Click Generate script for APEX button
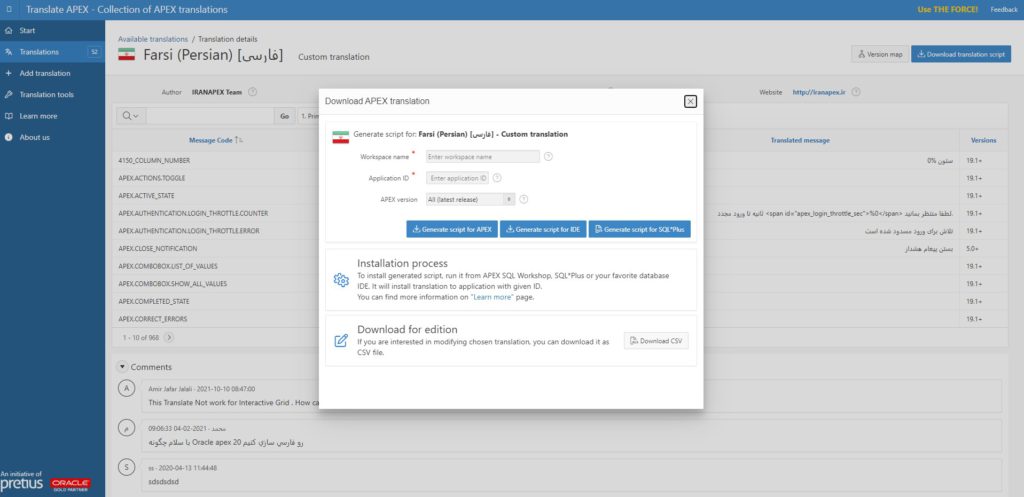 point(452,229)
